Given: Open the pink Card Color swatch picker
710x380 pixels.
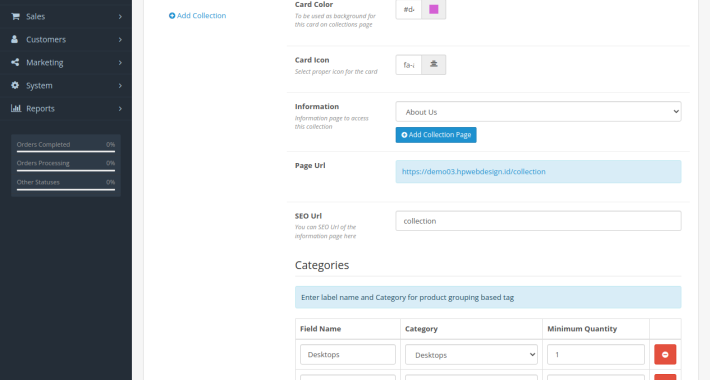Looking at the screenshot, I should tap(434, 9).
